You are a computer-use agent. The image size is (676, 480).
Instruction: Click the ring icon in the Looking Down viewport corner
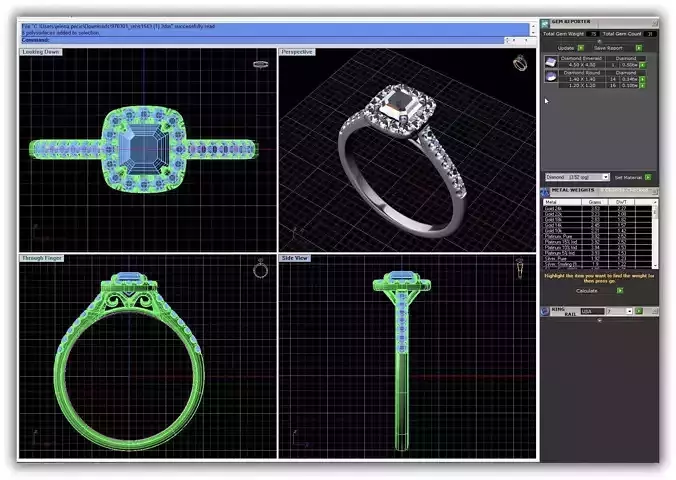coord(260,64)
